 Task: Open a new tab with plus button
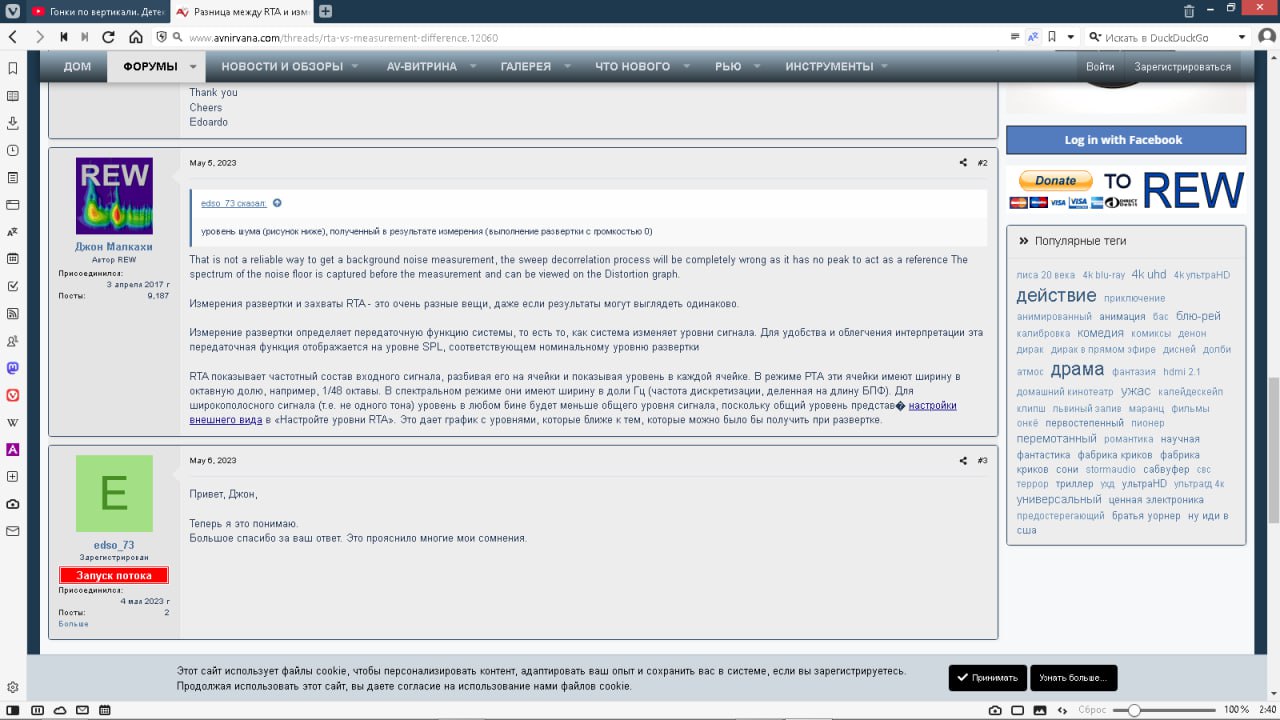326,11
